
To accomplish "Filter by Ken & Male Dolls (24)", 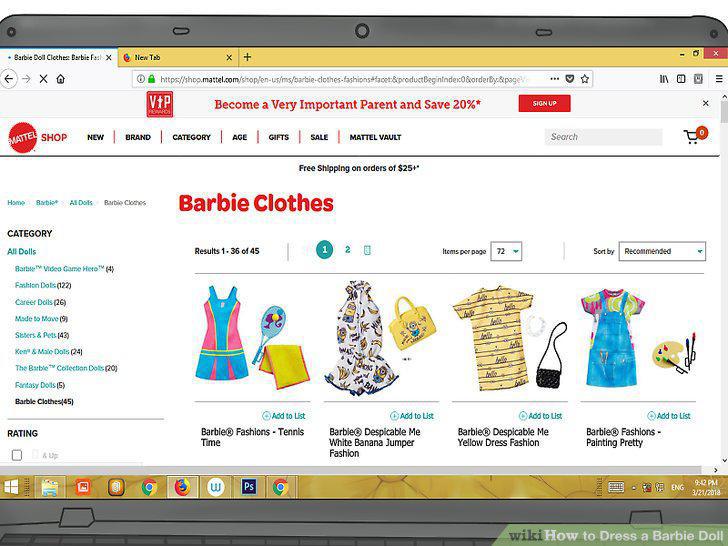I will (x=48, y=352).
